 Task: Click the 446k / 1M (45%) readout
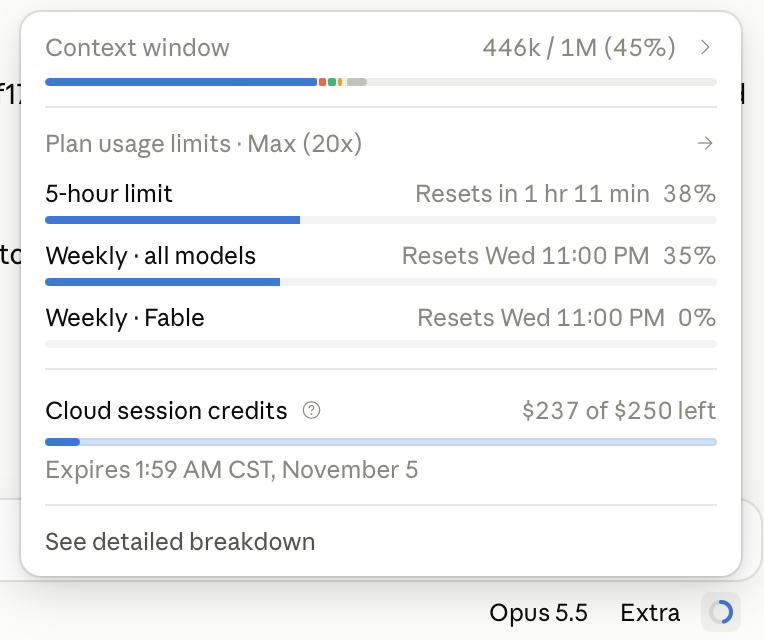point(579,48)
